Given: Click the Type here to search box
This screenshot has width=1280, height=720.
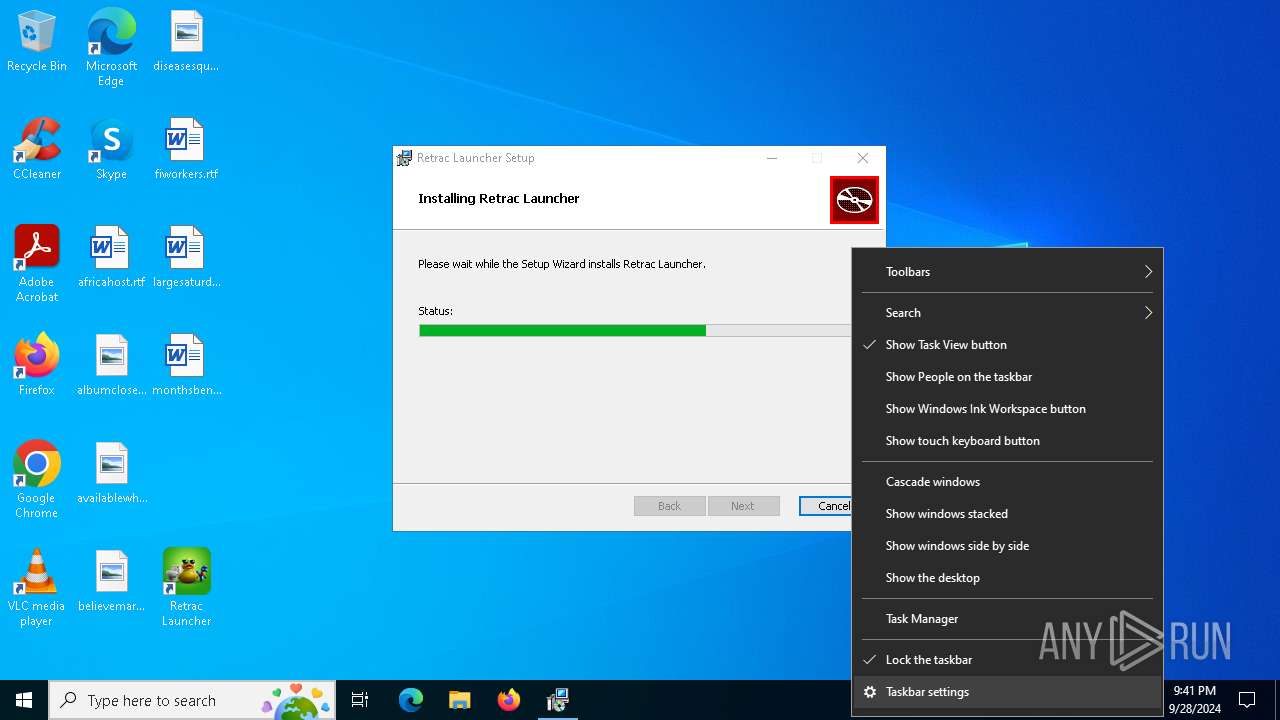Looking at the screenshot, I should coord(193,700).
